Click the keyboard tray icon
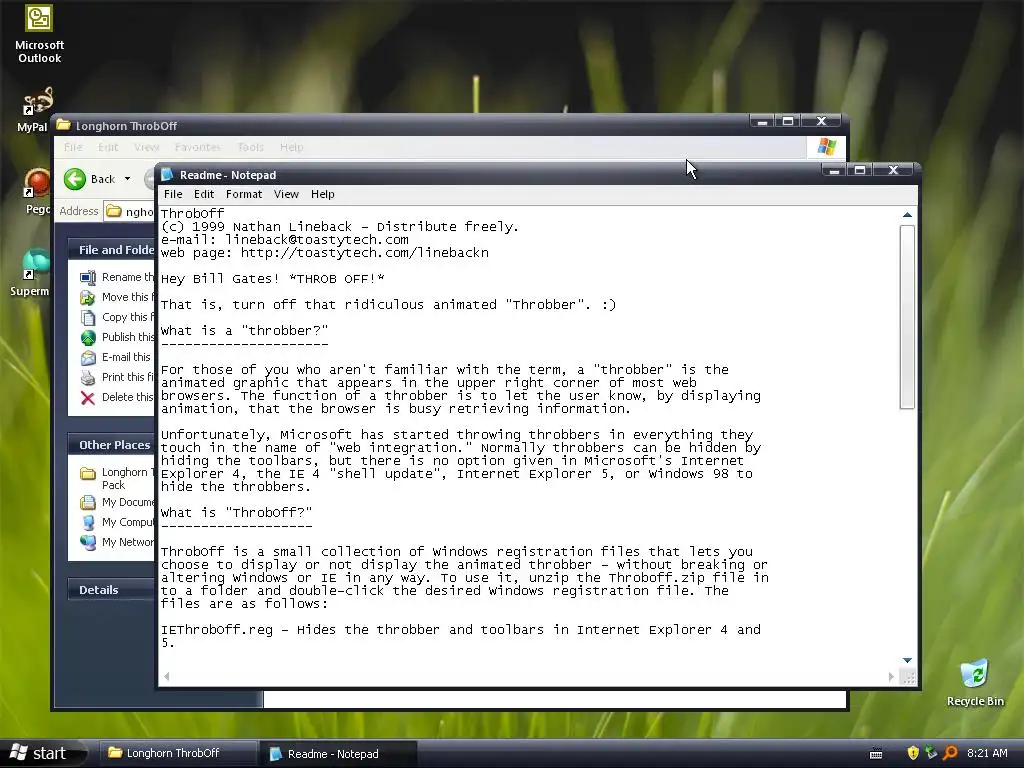The width and height of the screenshot is (1024, 768). tap(876, 754)
